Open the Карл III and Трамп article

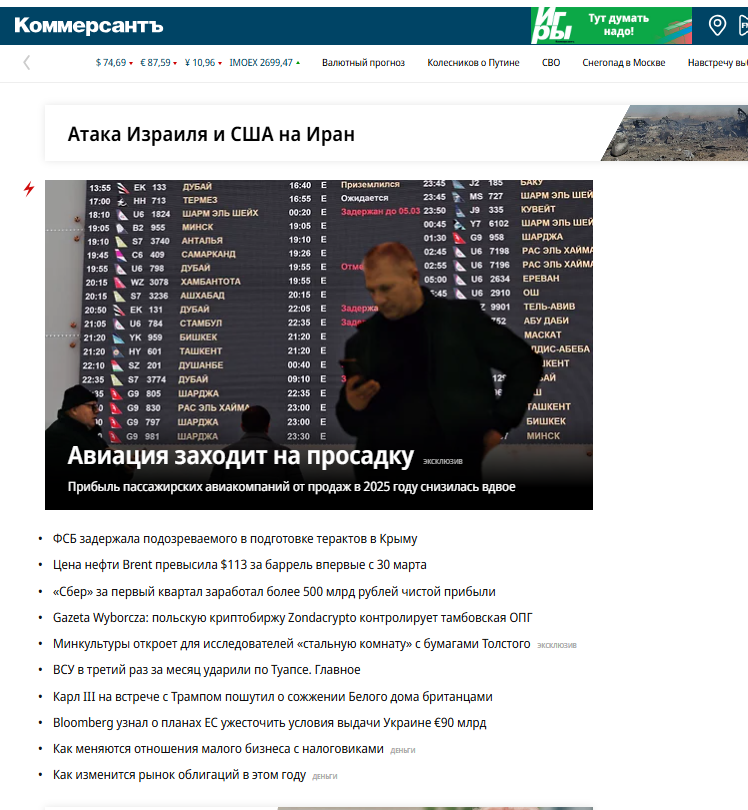coord(272,696)
